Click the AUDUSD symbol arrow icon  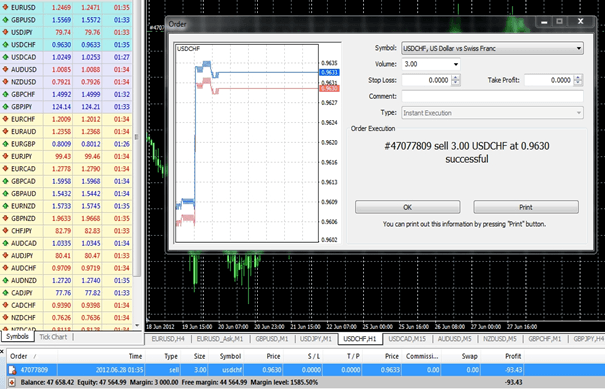click(x=5, y=69)
